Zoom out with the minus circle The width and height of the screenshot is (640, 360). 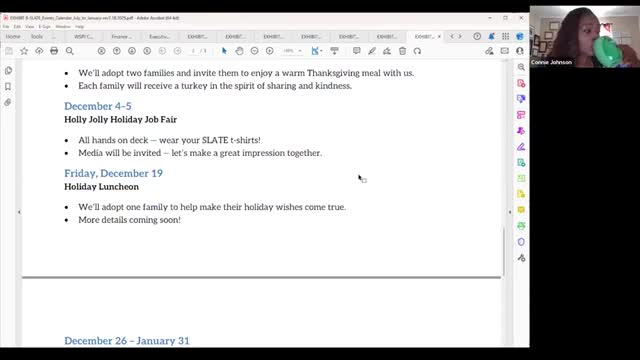coord(254,51)
